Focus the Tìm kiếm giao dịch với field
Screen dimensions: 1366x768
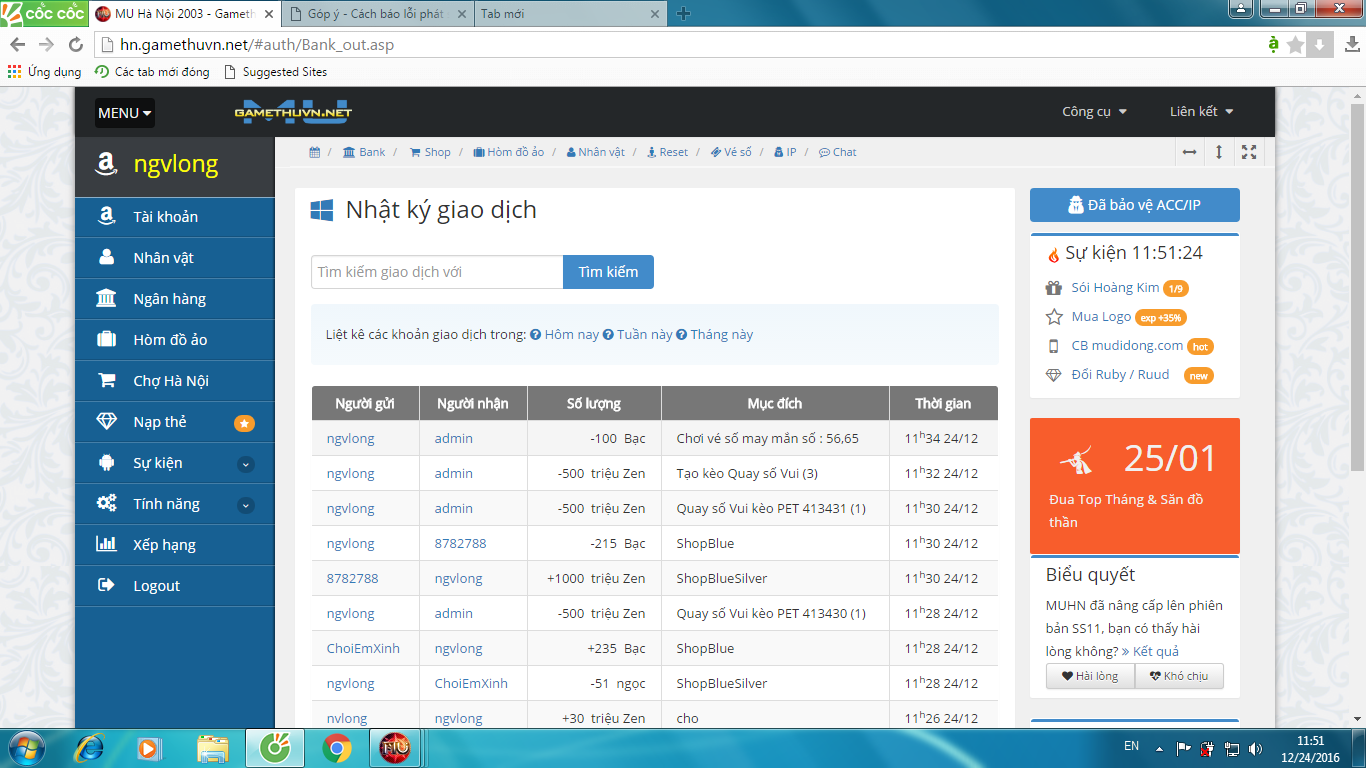437,272
